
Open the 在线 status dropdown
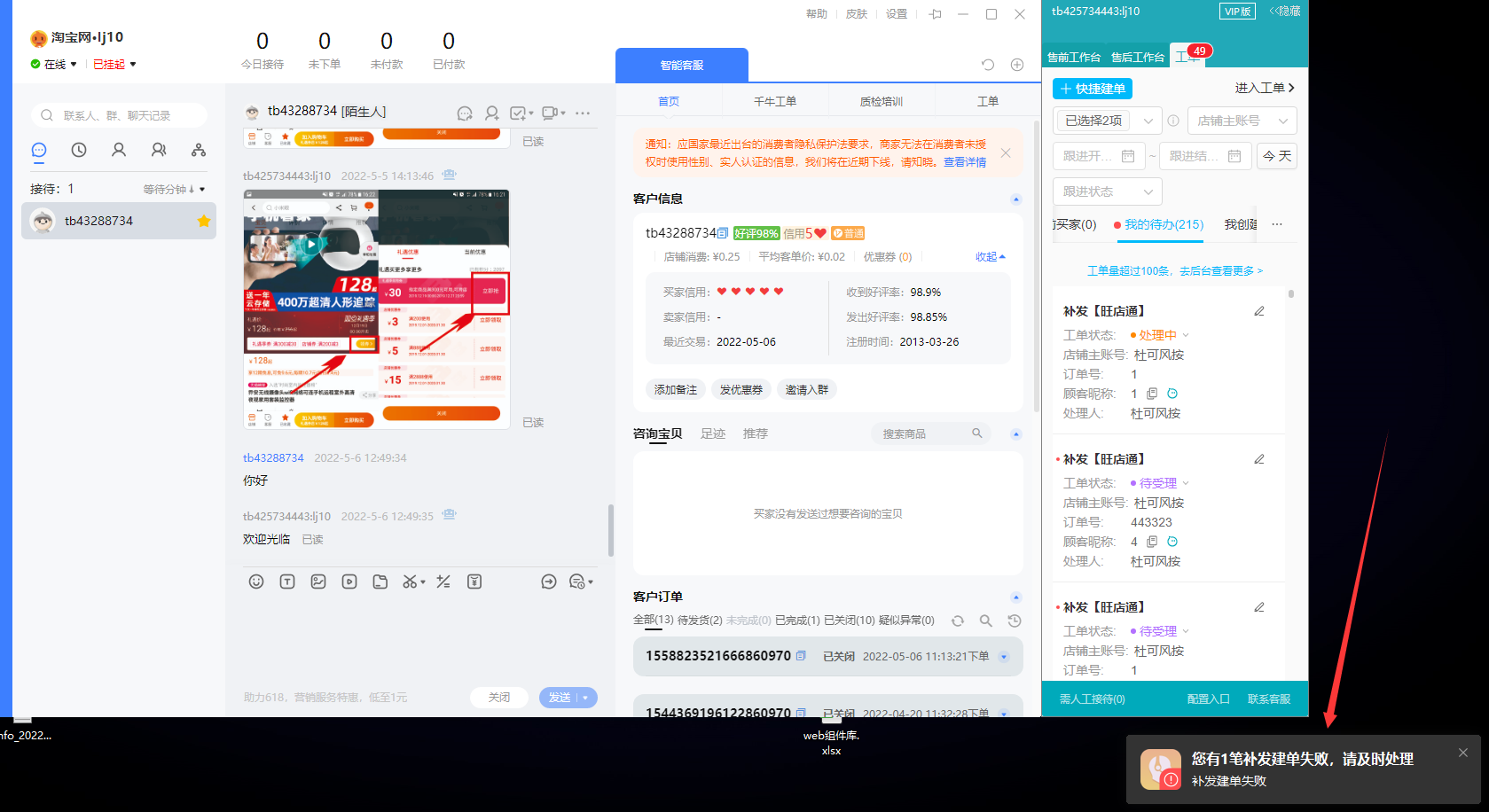point(54,64)
